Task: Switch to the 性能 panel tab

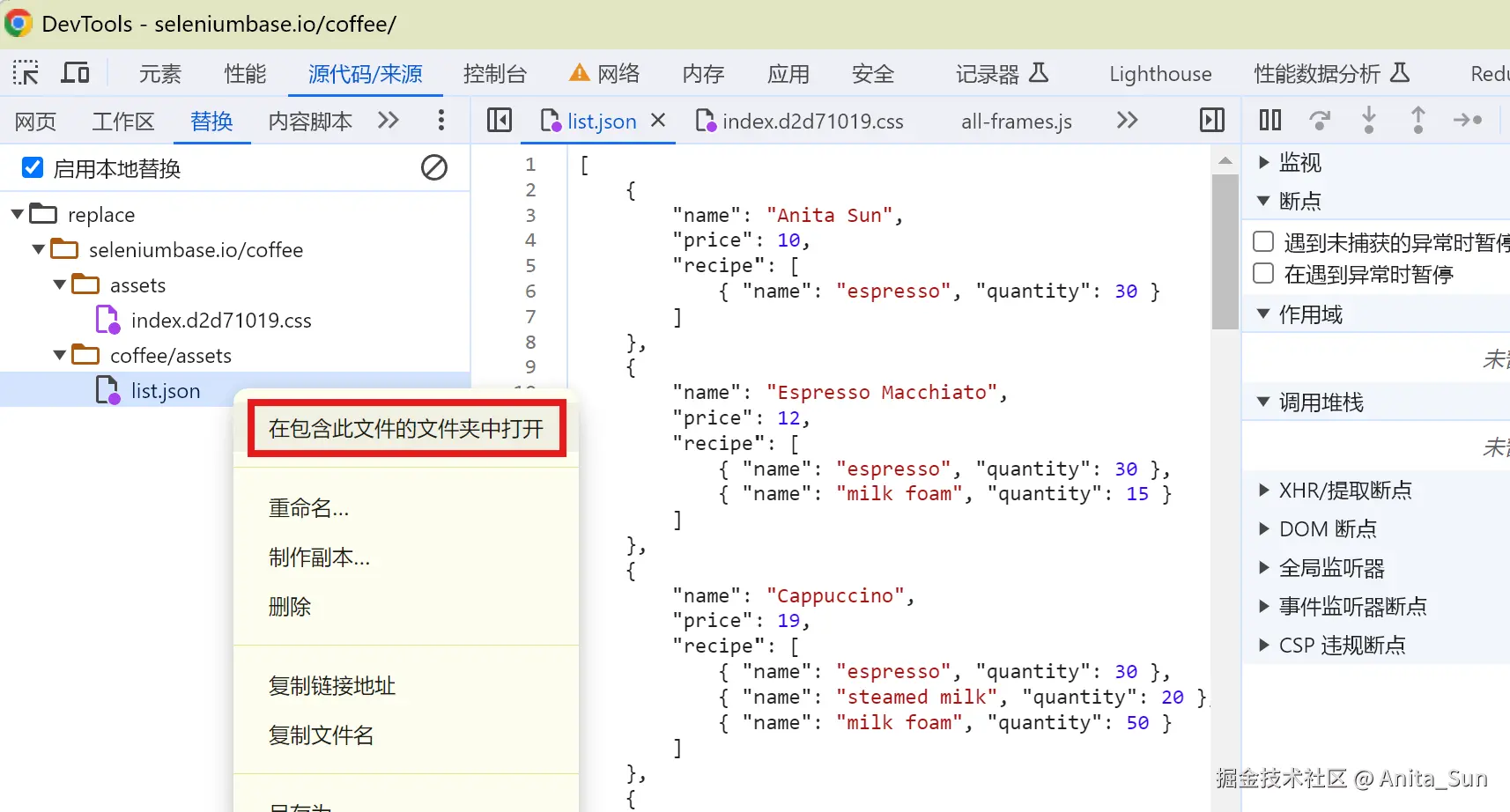Action: tap(245, 74)
